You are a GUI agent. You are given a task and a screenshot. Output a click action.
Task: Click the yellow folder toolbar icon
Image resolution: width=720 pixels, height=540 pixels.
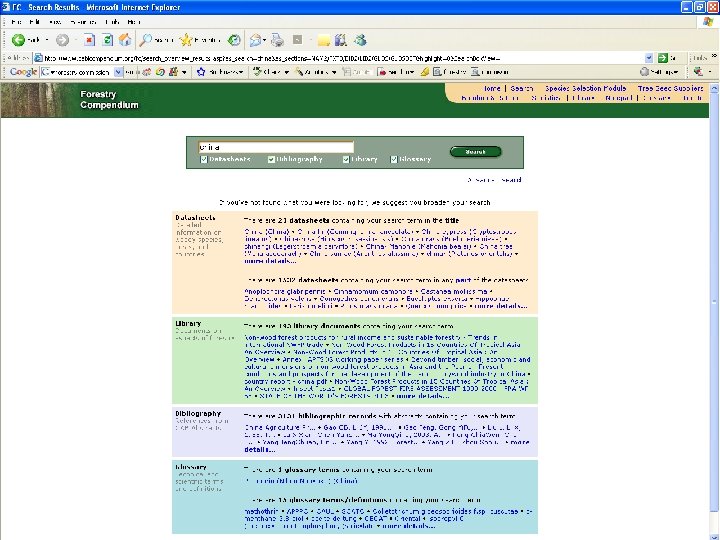point(324,41)
